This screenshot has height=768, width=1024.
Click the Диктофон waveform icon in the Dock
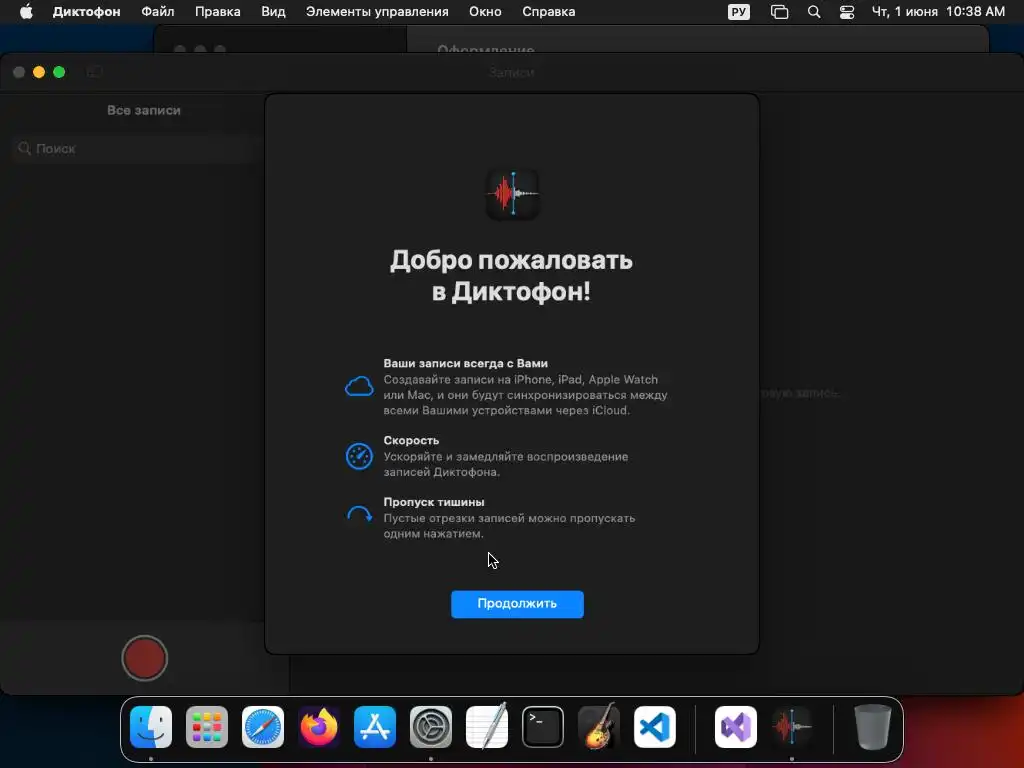[x=792, y=727]
